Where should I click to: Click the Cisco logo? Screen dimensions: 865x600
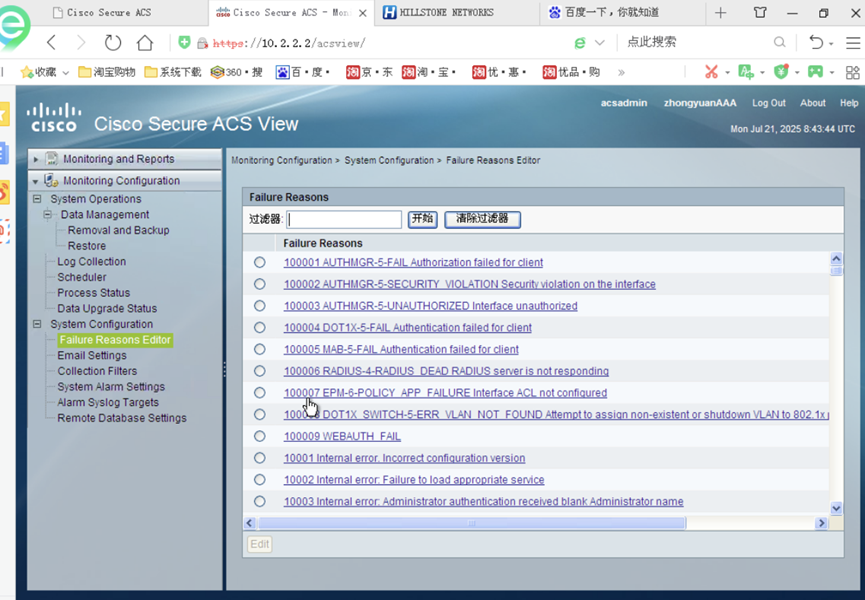pyautogui.click(x=54, y=117)
